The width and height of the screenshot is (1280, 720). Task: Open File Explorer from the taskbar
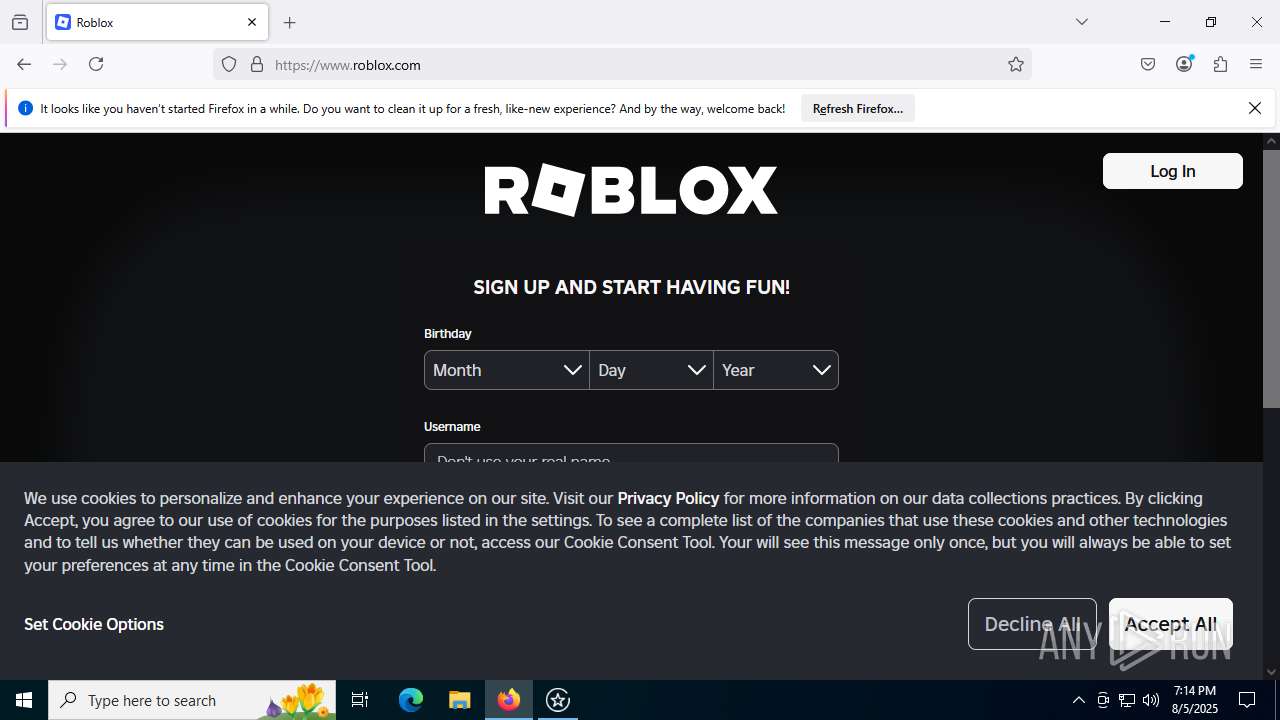(459, 700)
